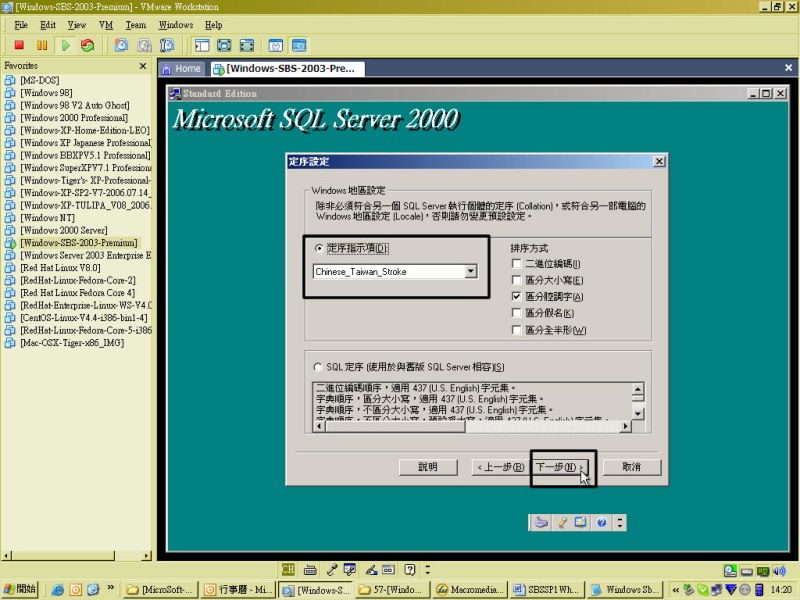
Task: Click the CH language indicator on the language bar
Action: 288,569
